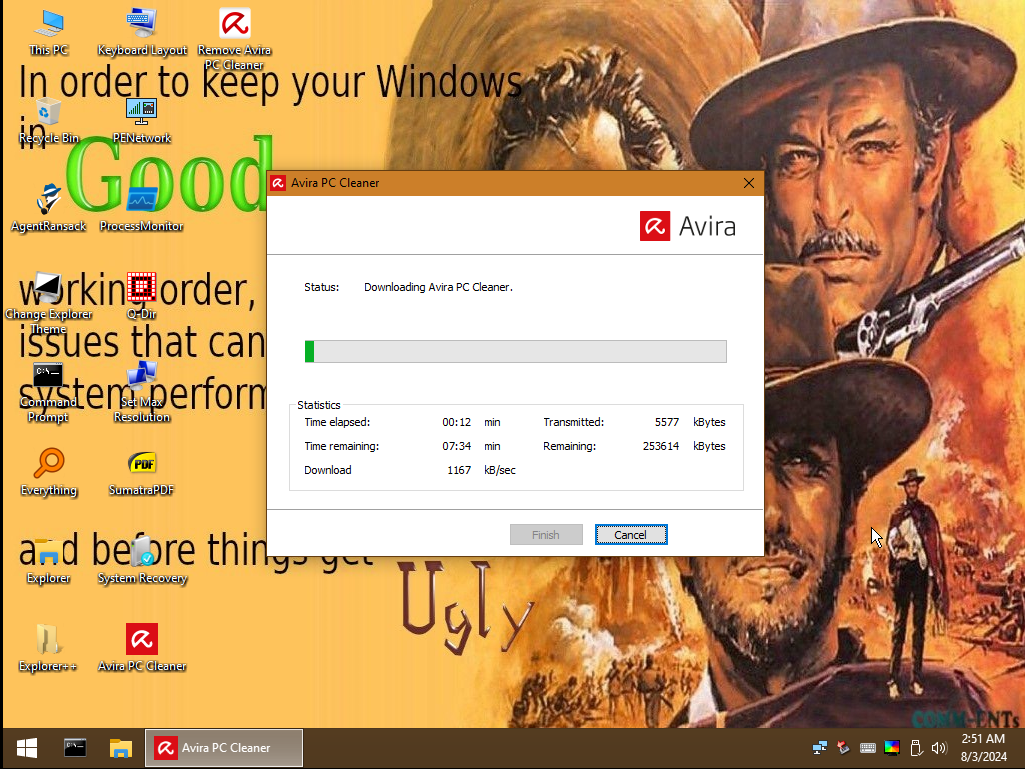
Task: Click the Time remaining value 07:34
Action: click(x=456, y=446)
